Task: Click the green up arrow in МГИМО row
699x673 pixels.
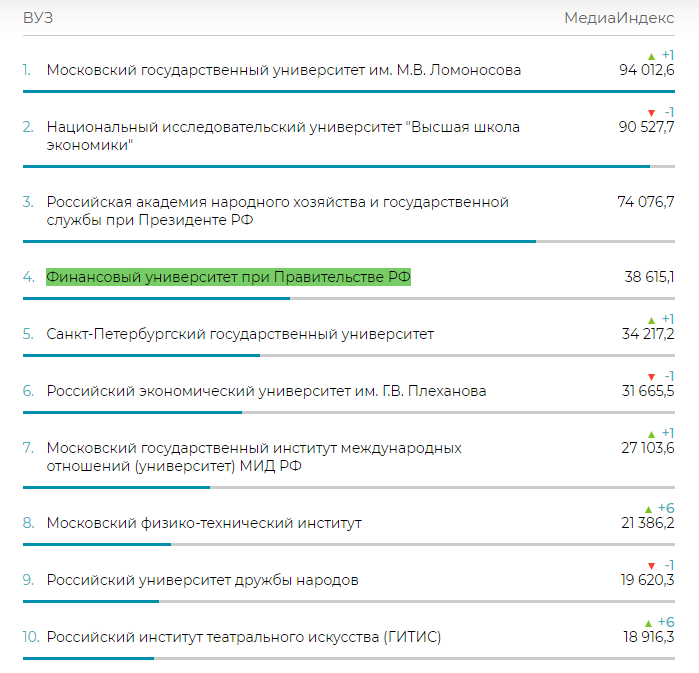Action: 652,433
